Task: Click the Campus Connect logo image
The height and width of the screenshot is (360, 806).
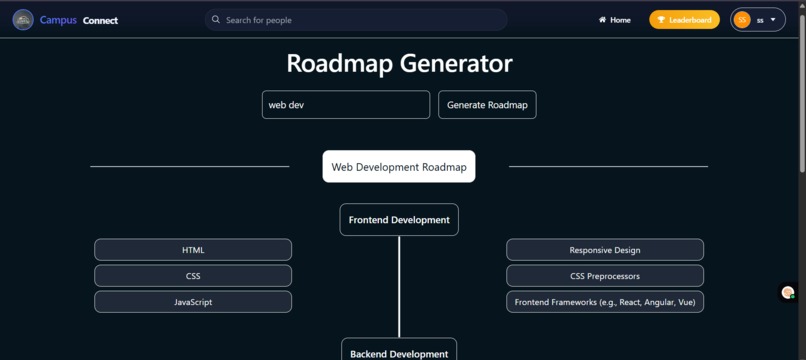Action: click(23, 20)
